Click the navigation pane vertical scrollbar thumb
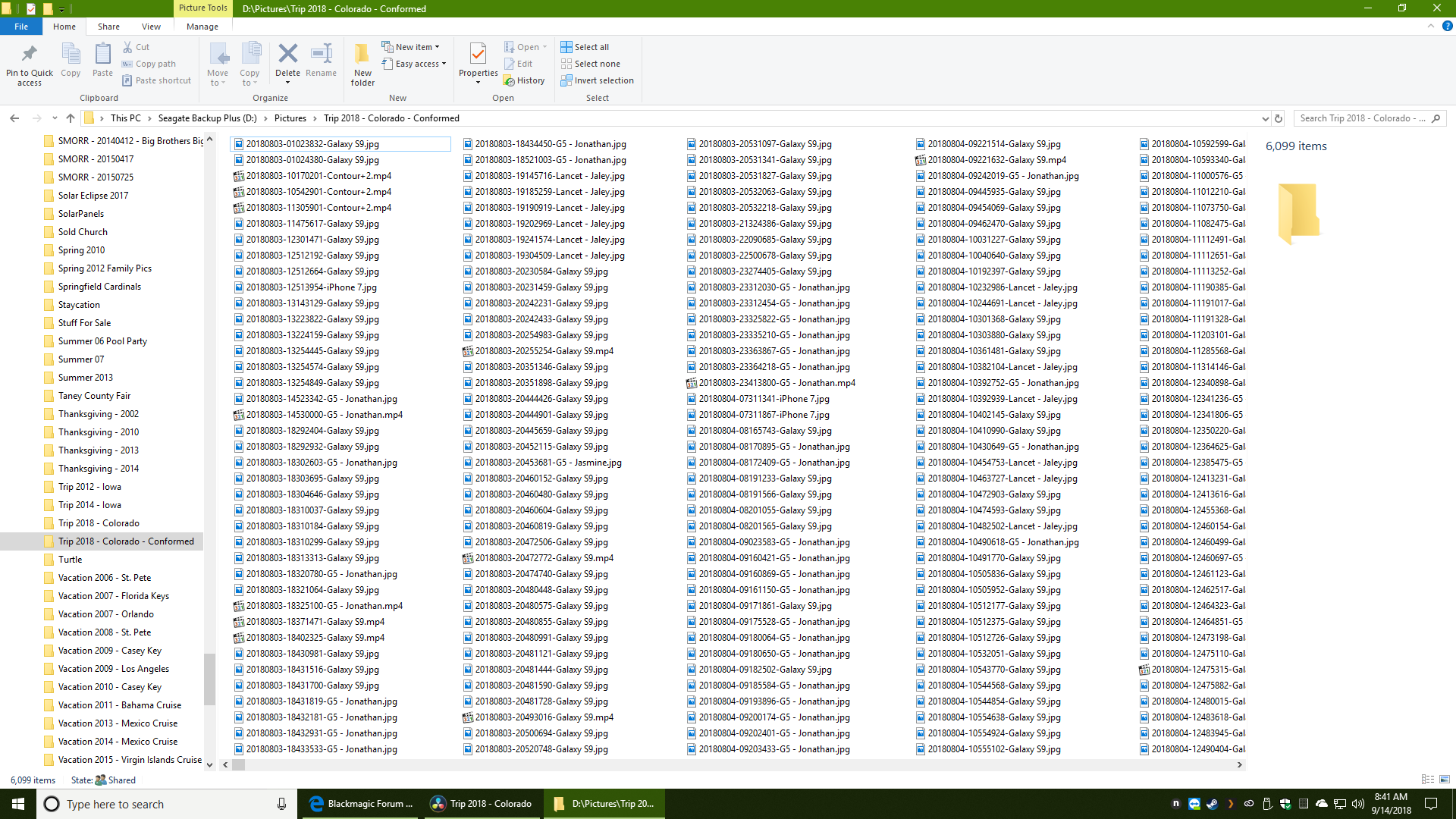This screenshot has height=819, width=1456. pos(209,679)
